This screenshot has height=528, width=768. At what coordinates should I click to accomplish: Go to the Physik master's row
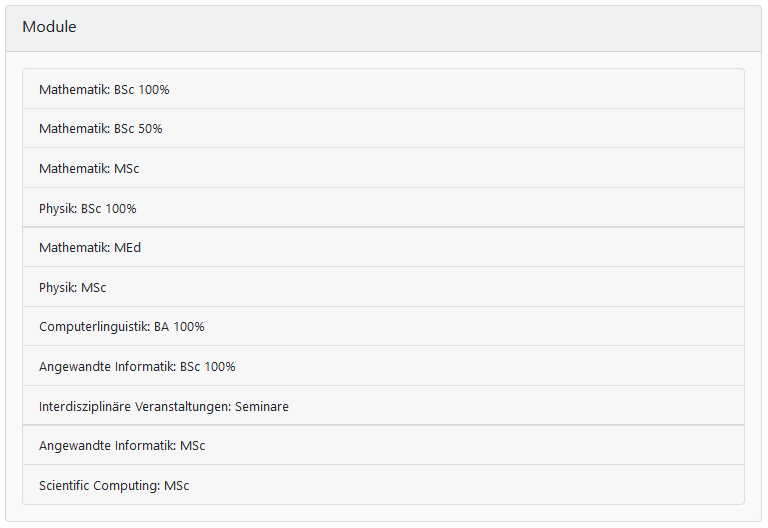click(73, 288)
